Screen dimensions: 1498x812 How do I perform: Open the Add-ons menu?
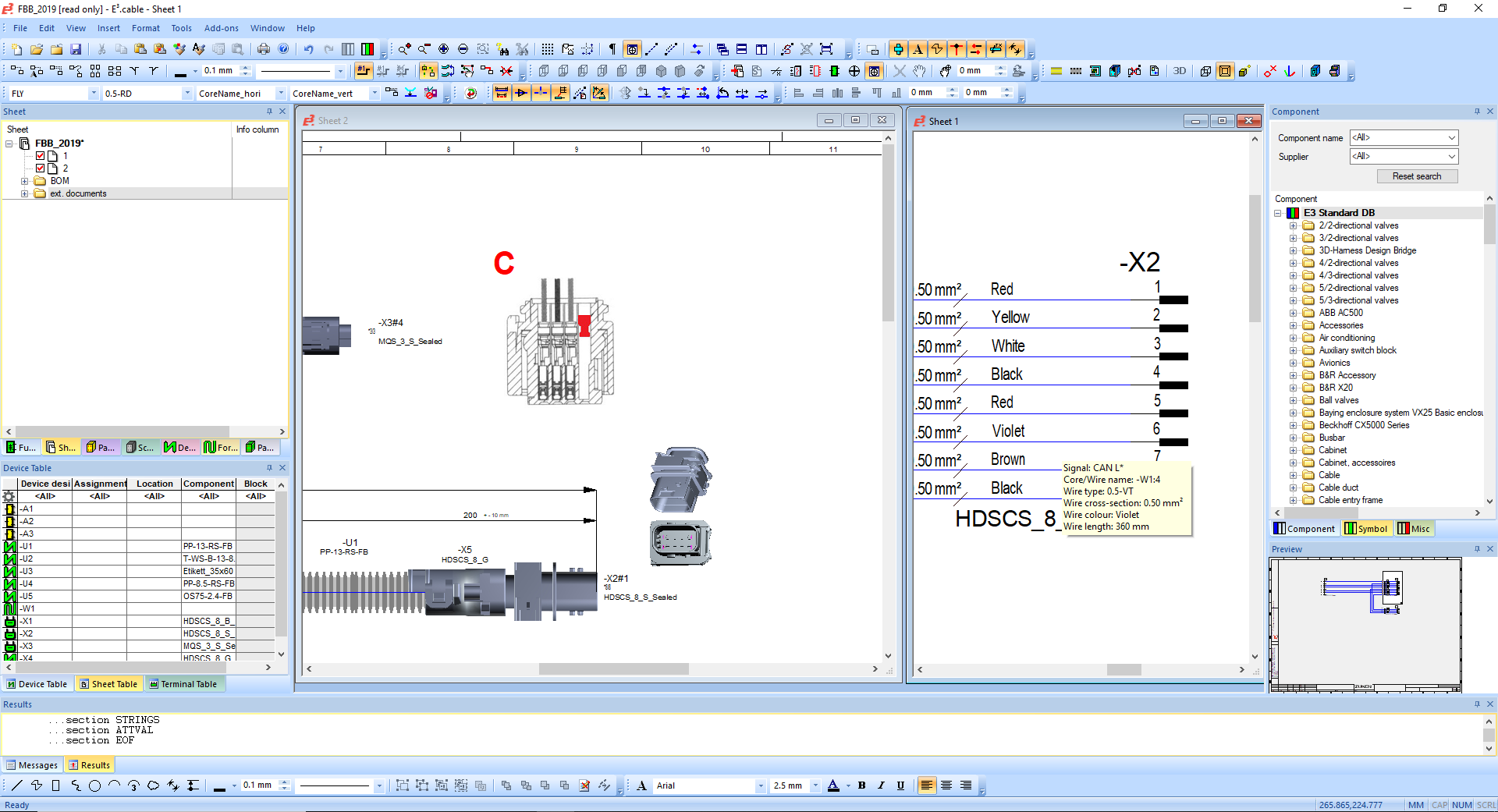coord(222,28)
